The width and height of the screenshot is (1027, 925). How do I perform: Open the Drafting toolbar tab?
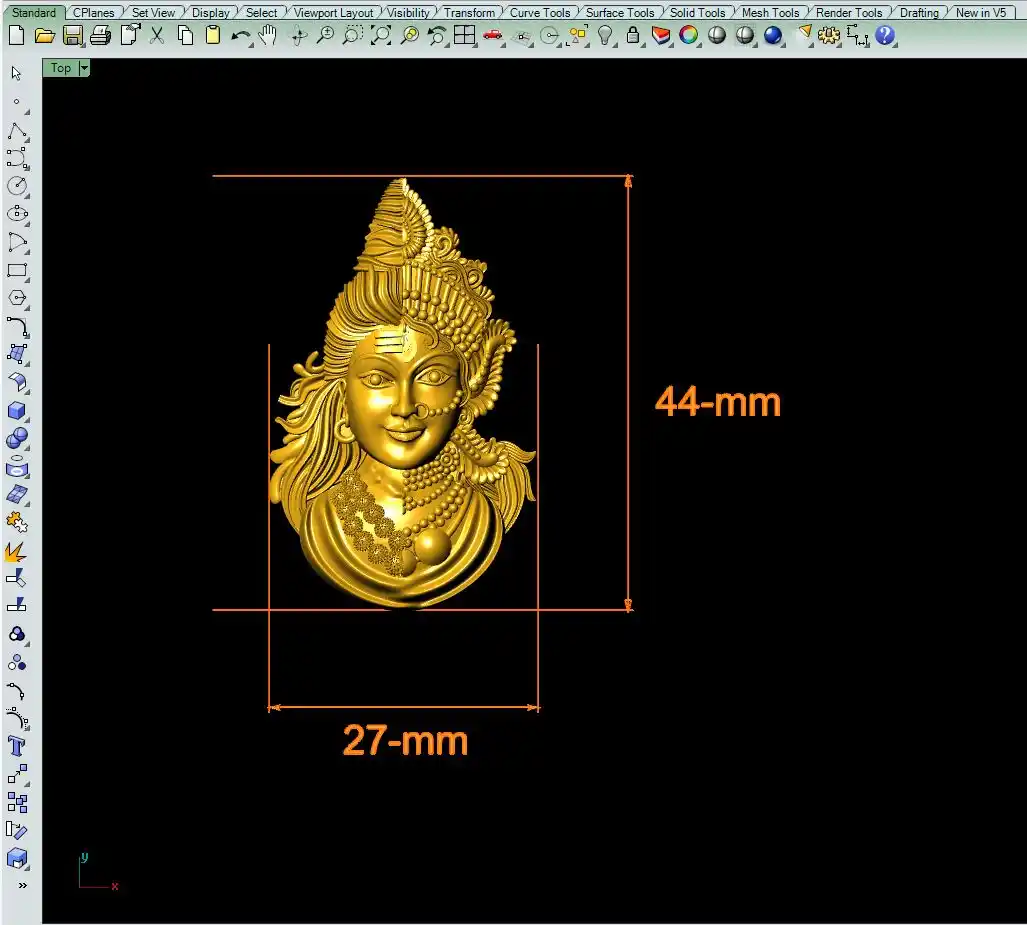[918, 13]
